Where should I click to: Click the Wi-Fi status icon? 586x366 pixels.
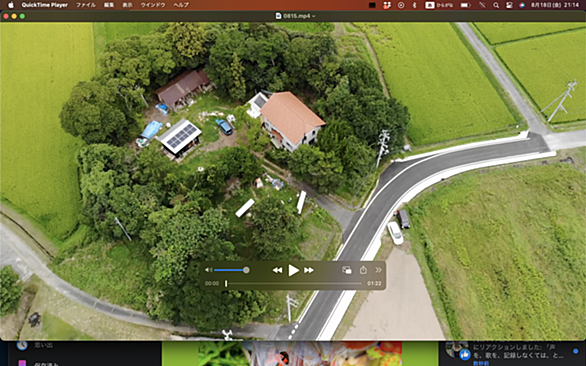click(482, 5)
